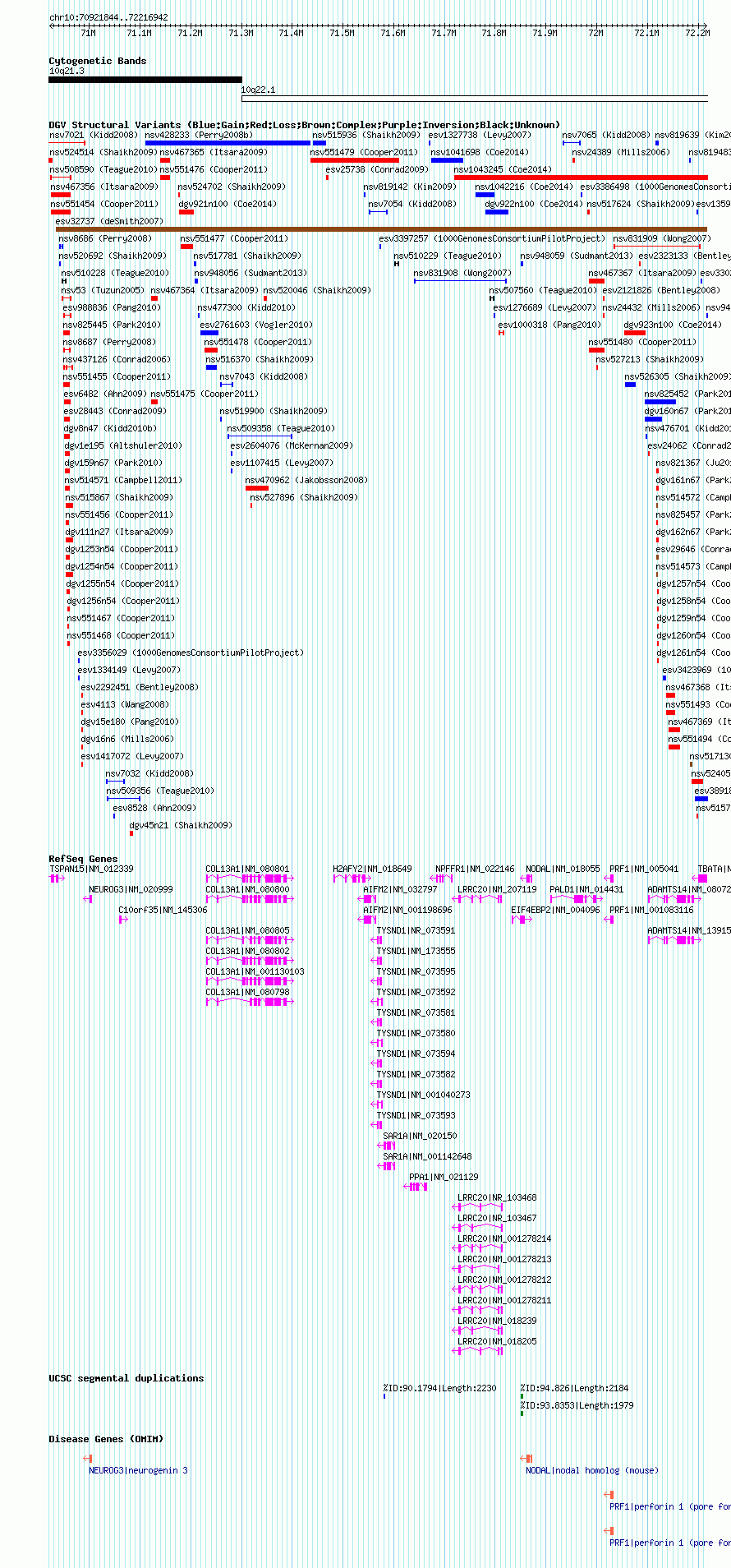Click variant label nsv831909 (Wong2007)
The height and width of the screenshot is (1568, 731).
tap(662, 238)
